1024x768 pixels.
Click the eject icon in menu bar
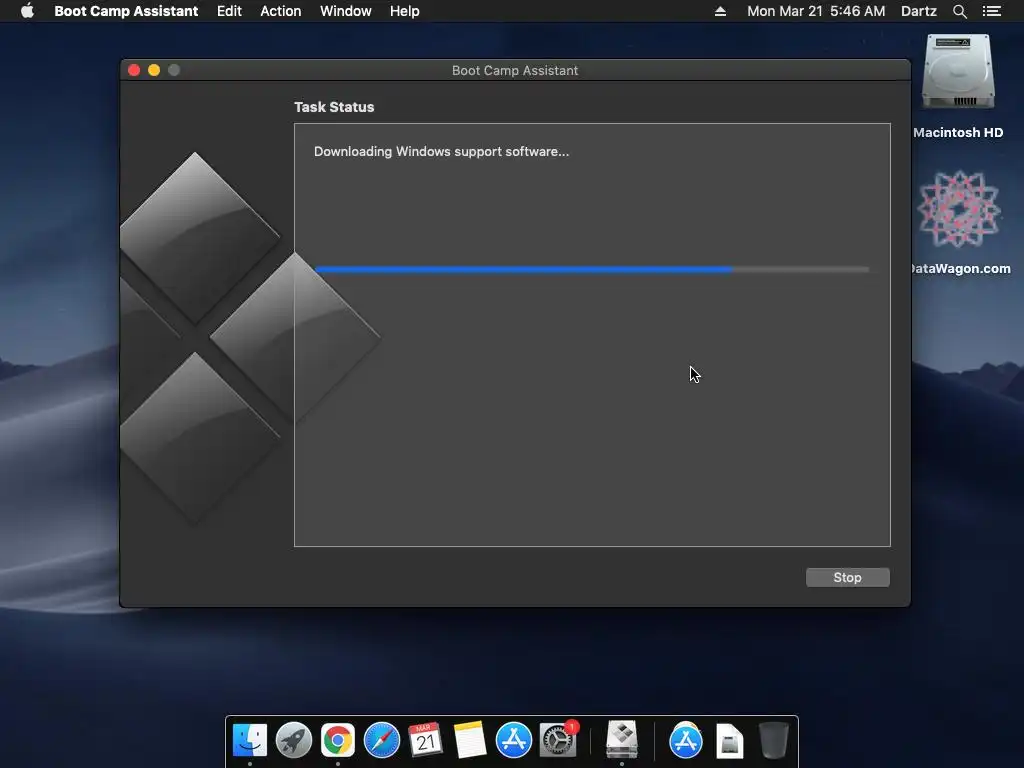(720, 11)
